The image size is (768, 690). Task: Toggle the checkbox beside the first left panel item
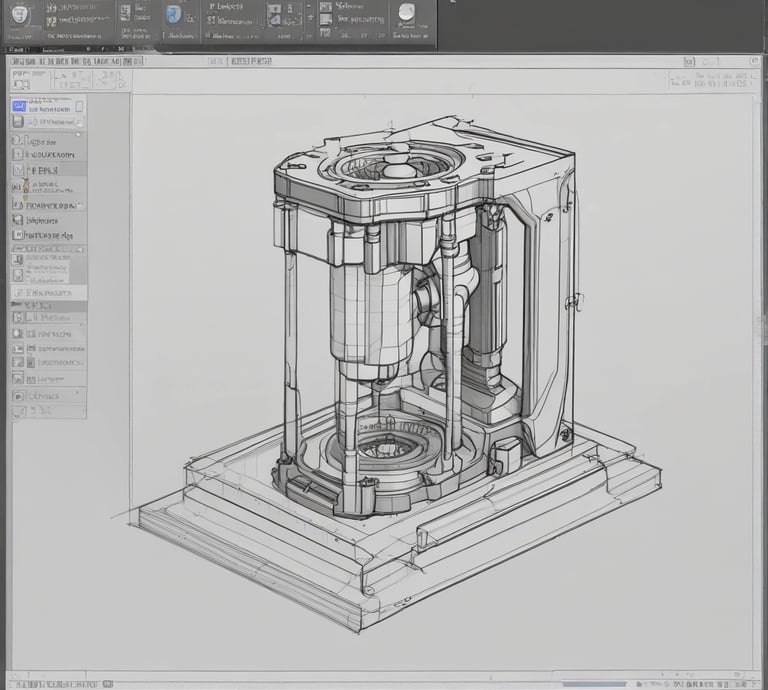79,105
